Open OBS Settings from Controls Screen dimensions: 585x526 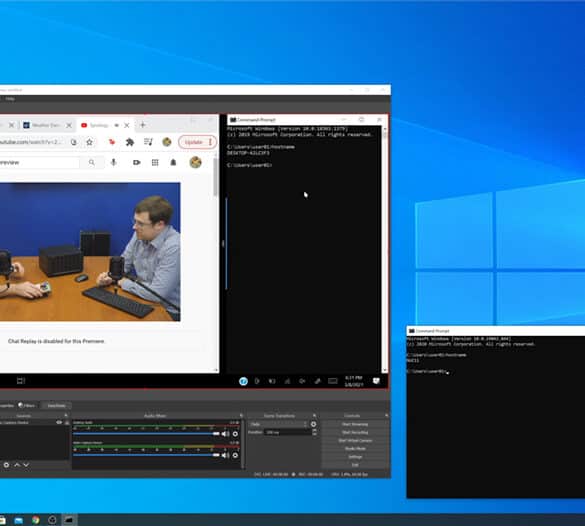tap(355, 457)
